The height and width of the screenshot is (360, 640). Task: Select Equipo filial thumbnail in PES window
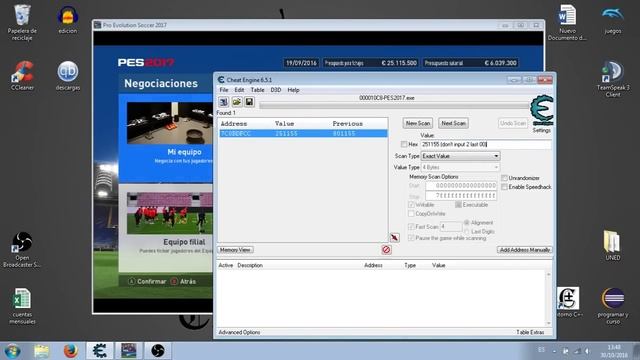pyautogui.click(x=170, y=213)
